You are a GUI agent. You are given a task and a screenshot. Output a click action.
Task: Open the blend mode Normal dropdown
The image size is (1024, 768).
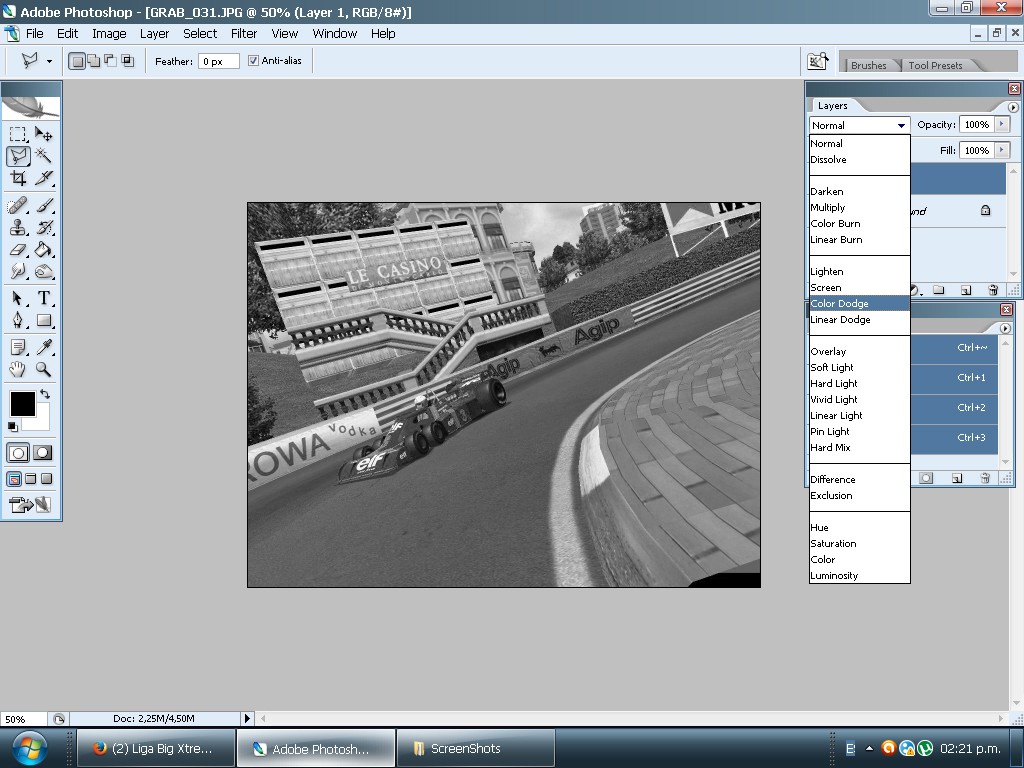pyautogui.click(x=859, y=125)
